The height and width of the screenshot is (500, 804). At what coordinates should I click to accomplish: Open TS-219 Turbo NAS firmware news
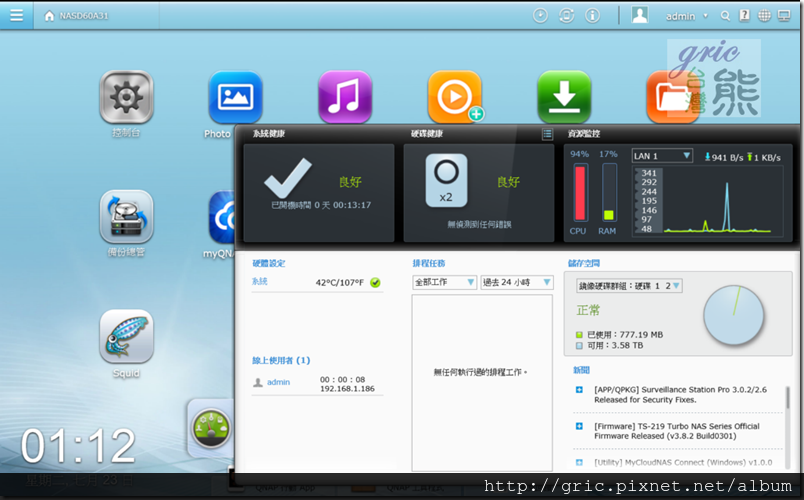pos(676,431)
